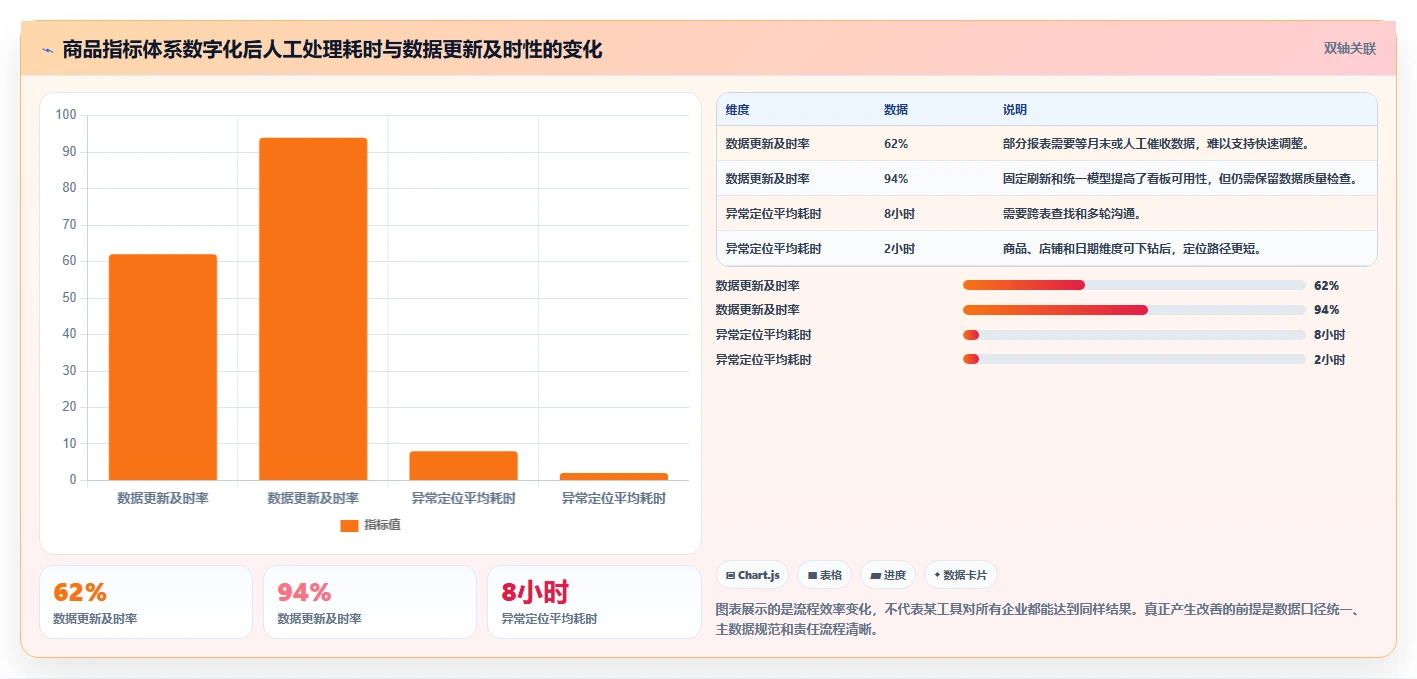The height and width of the screenshot is (679, 1417).
Task: Click the lightning icon beside the dashboard title
Action: (x=48, y=50)
